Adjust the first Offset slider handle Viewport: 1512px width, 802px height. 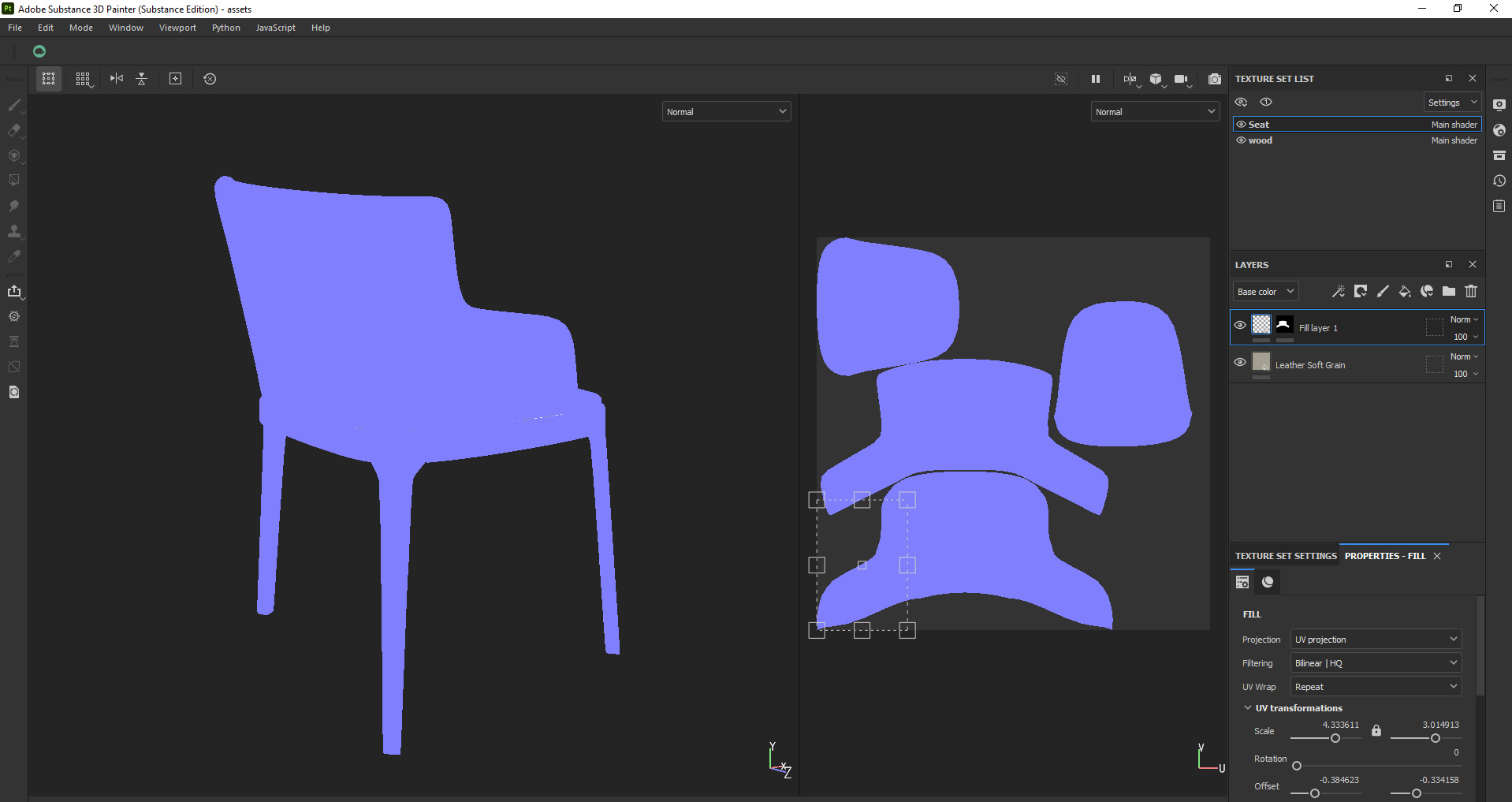(1315, 793)
